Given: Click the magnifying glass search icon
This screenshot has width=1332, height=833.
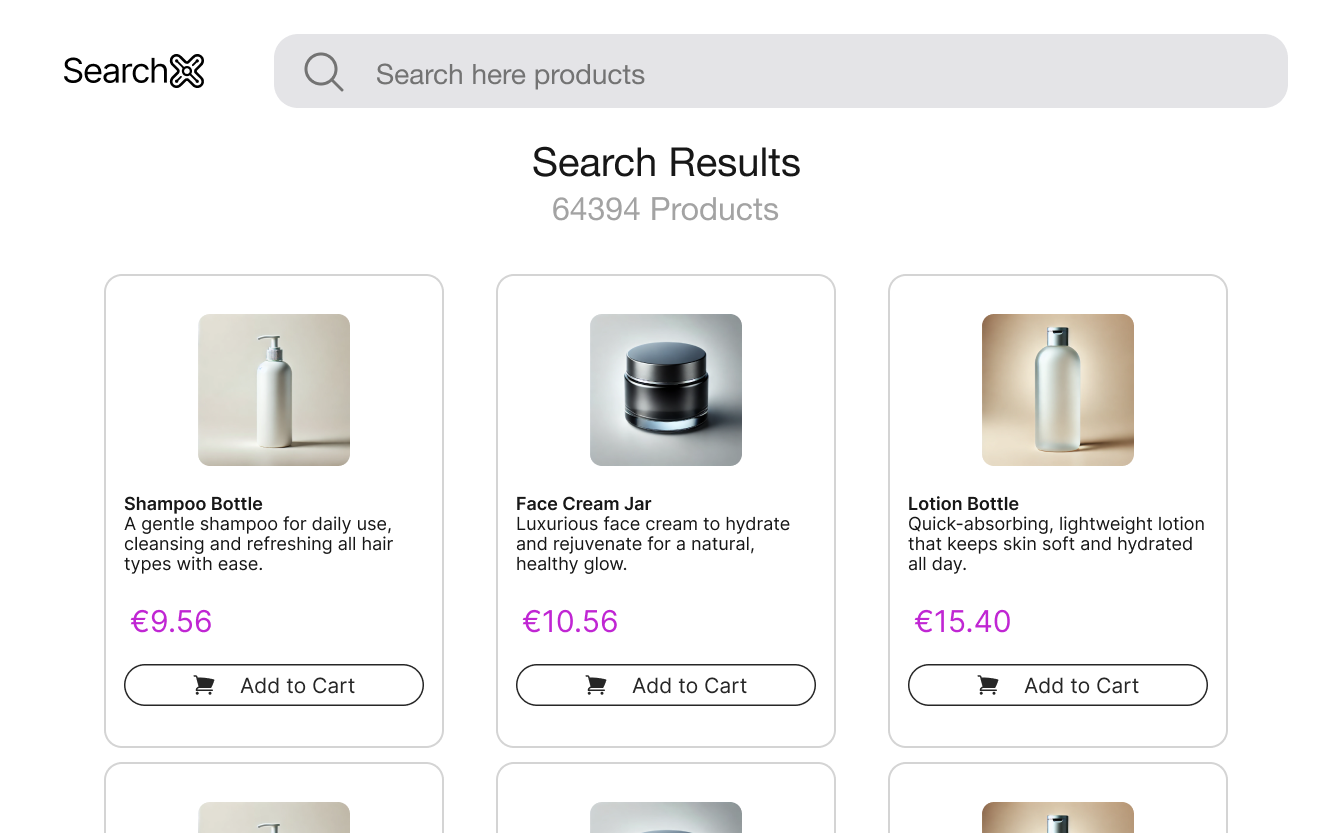Looking at the screenshot, I should (323, 71).
